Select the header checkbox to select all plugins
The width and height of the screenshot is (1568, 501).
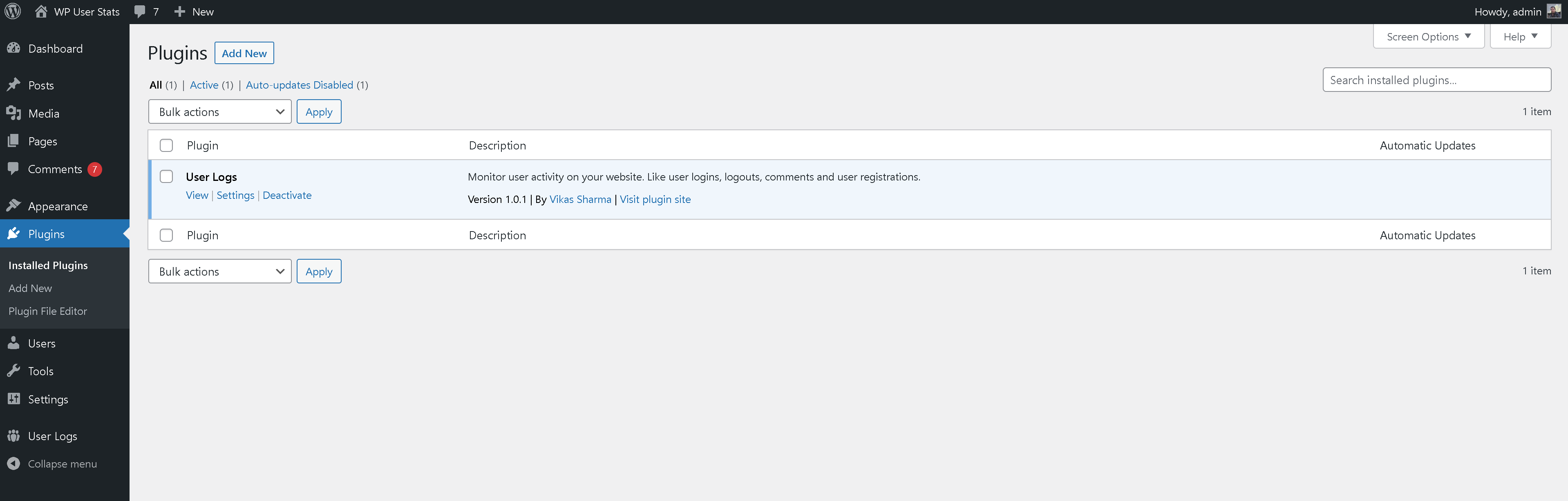tap(166, 145)
